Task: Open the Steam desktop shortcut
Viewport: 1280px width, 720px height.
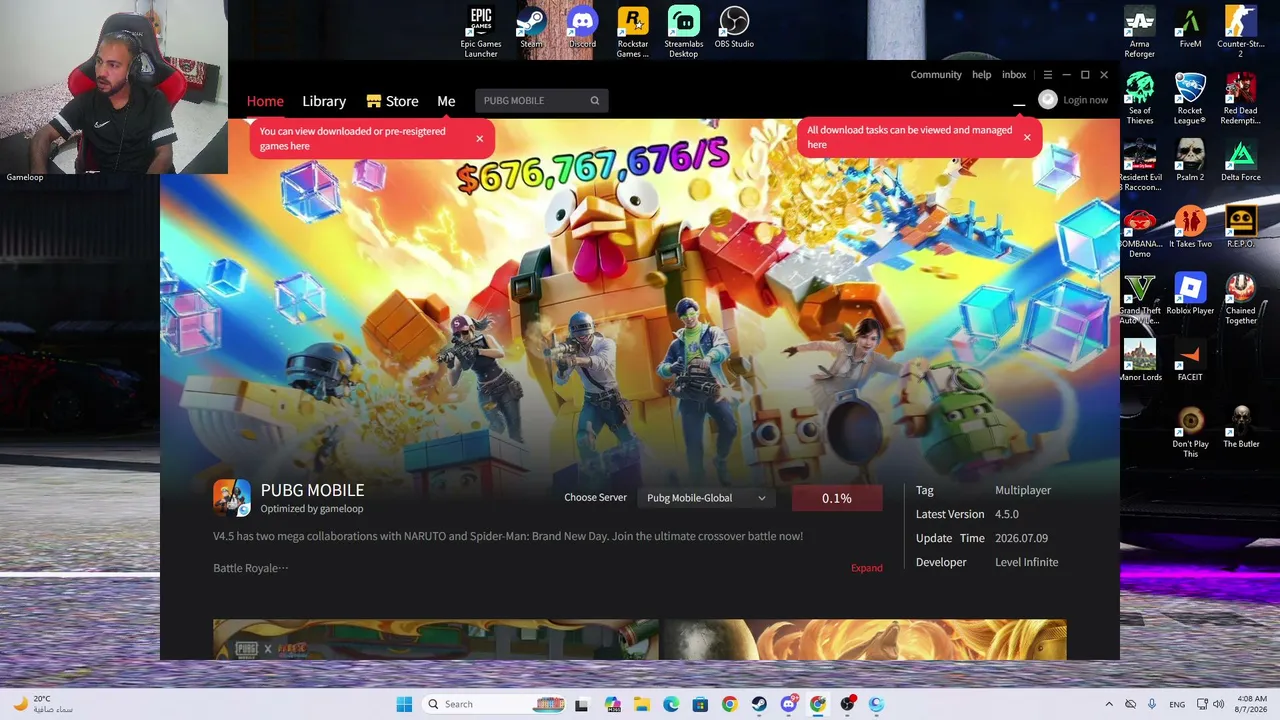Action: [x=531, y=28]
